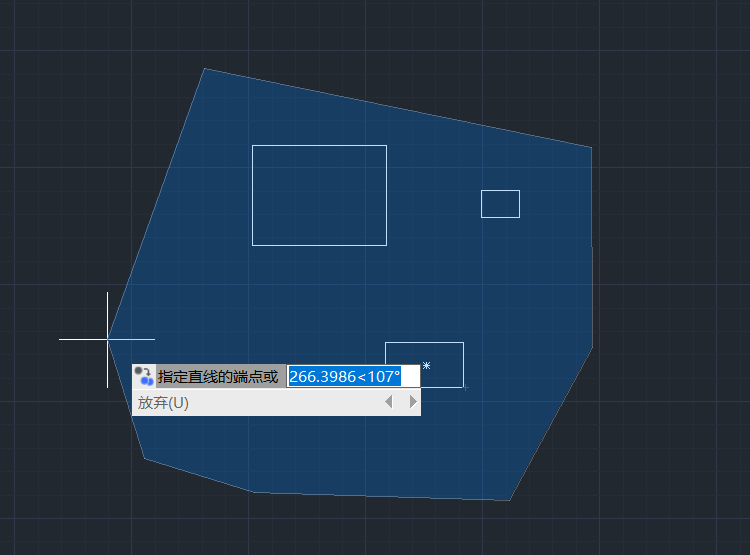Pick the top-right corner of the partly hidden rectangle

click(x=463, y=342)
